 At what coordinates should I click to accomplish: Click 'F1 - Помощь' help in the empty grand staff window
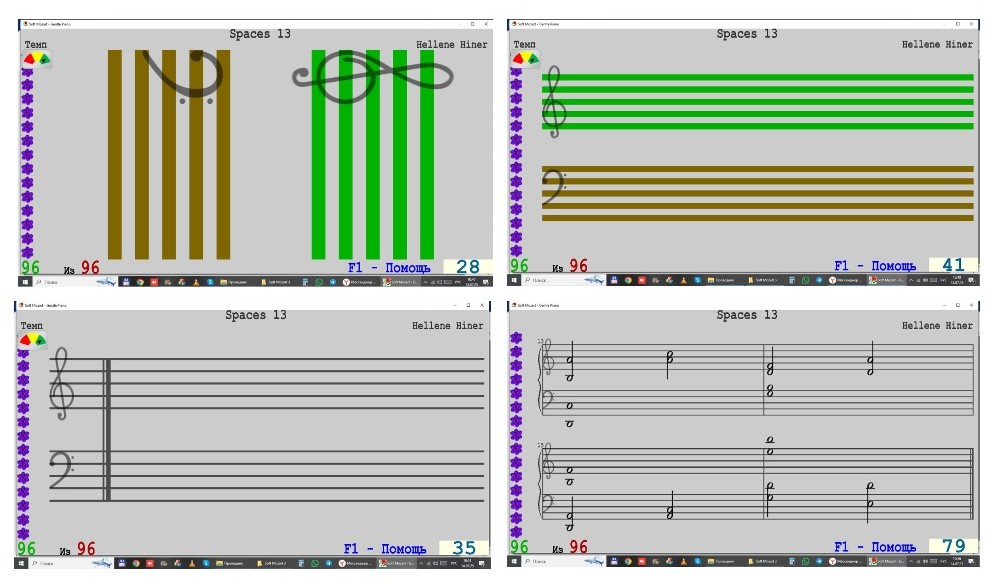point(385,549)
